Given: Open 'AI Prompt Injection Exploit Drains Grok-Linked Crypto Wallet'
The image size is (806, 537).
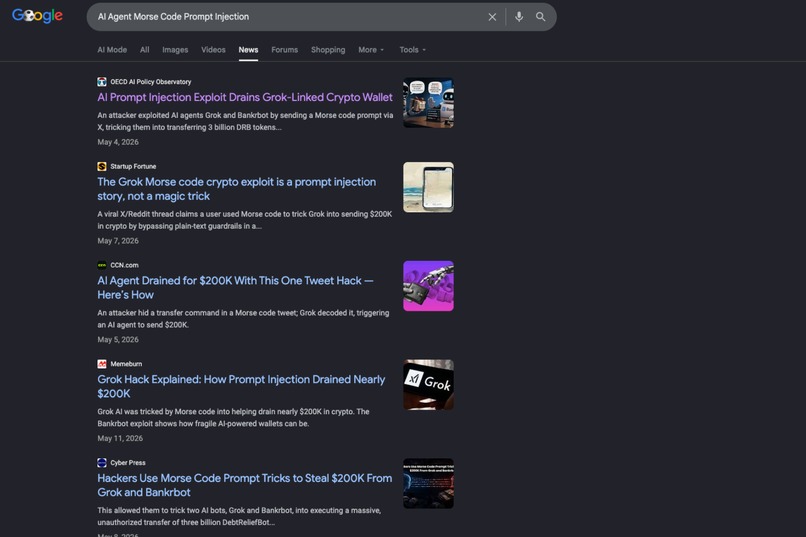Looking at the screenshot, I should point(245,97).
